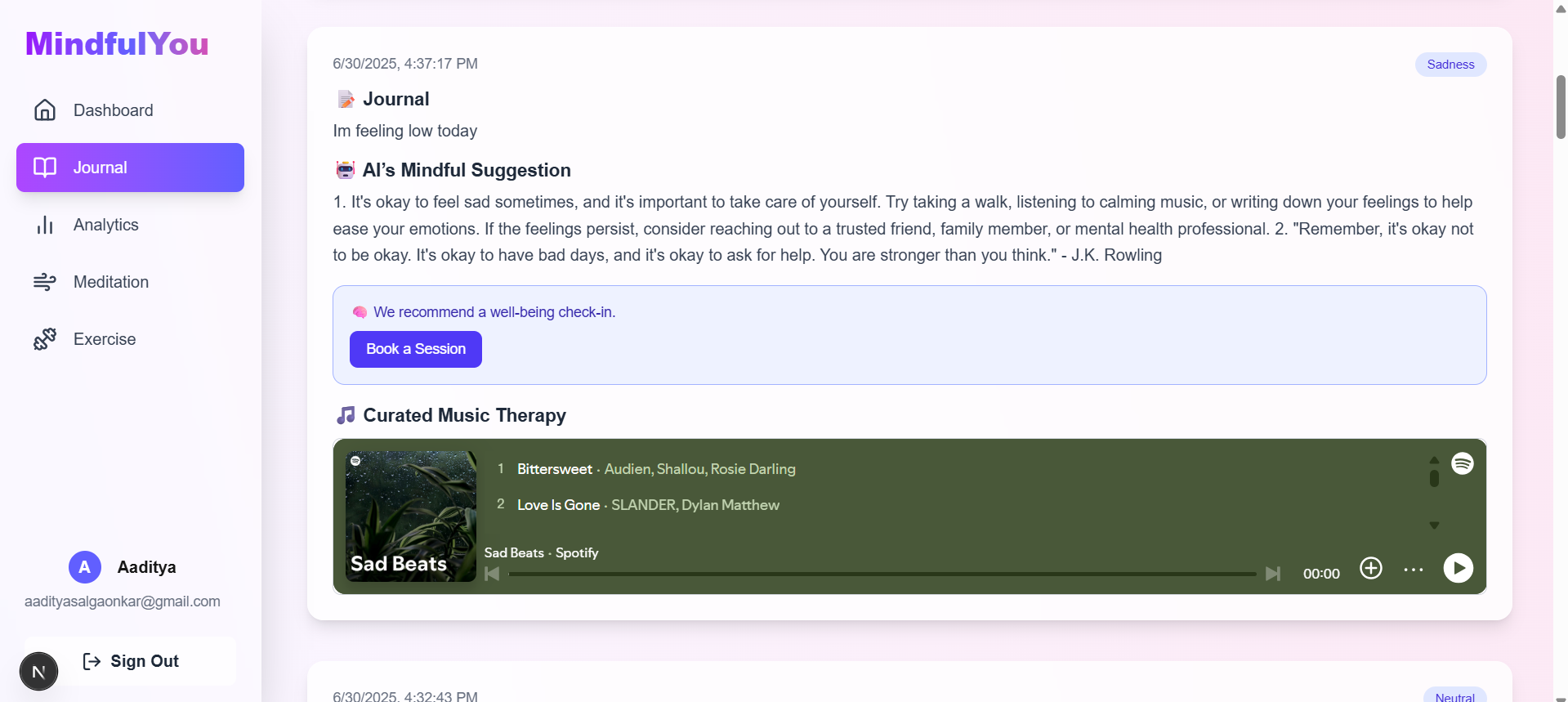1568x702 pixels.
Task: Open the Sad Beats · Spotify link
Action: pos(541,552)
